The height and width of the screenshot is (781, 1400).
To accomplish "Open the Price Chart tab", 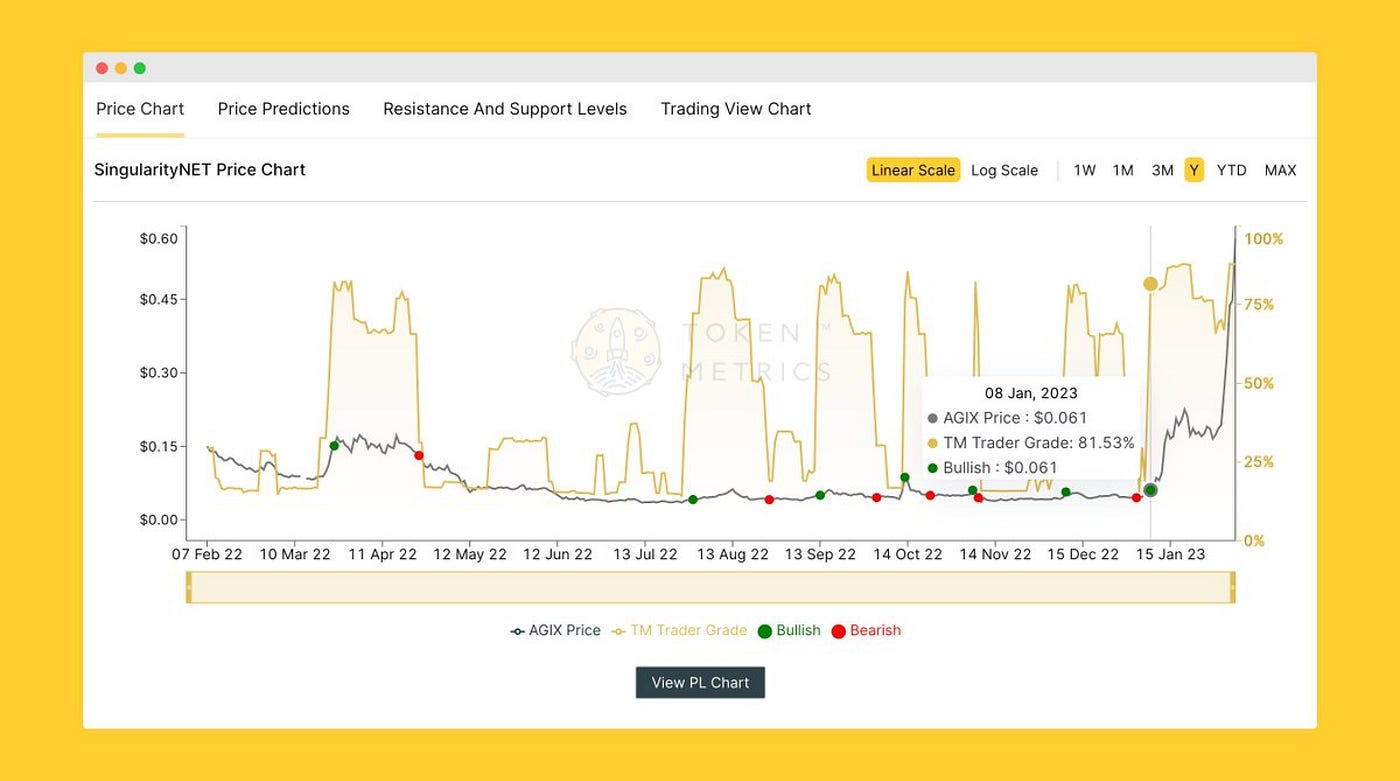I will click(140, 109).
